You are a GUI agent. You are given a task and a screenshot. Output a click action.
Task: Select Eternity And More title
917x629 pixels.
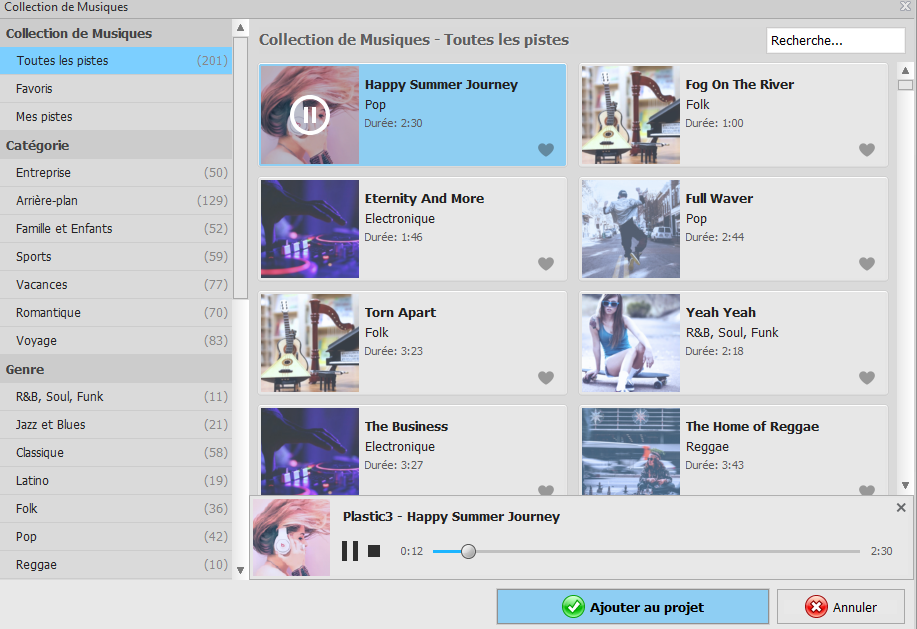pyautogui.click(x=424, y=199)
